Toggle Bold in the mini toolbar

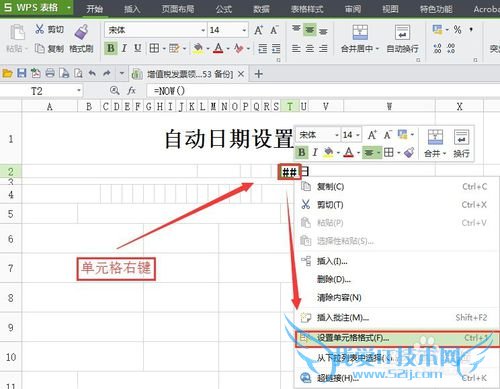click(302, 153)
